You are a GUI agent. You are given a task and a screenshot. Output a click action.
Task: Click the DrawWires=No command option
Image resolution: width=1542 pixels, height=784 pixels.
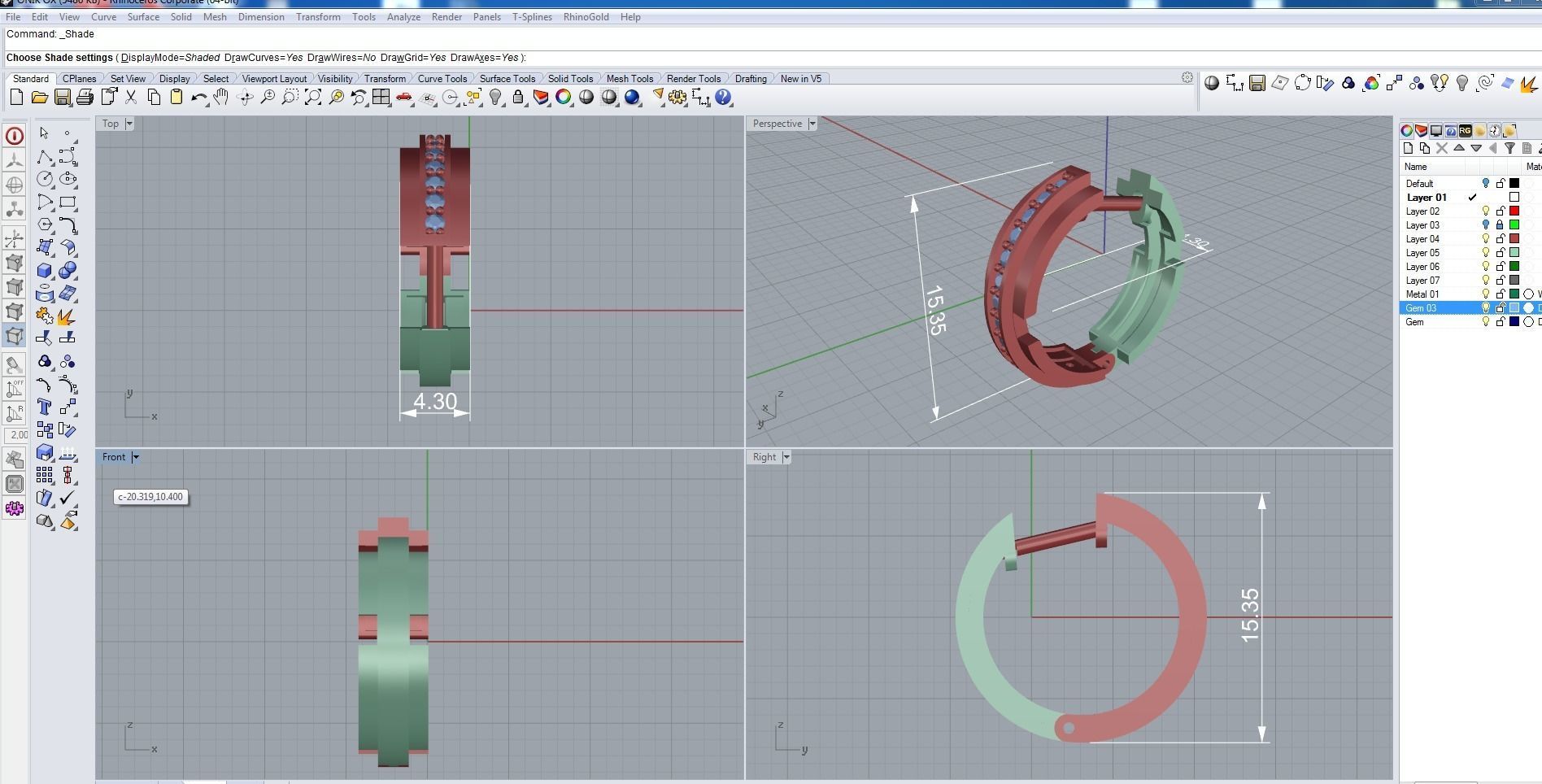click(x=342, y=58)
